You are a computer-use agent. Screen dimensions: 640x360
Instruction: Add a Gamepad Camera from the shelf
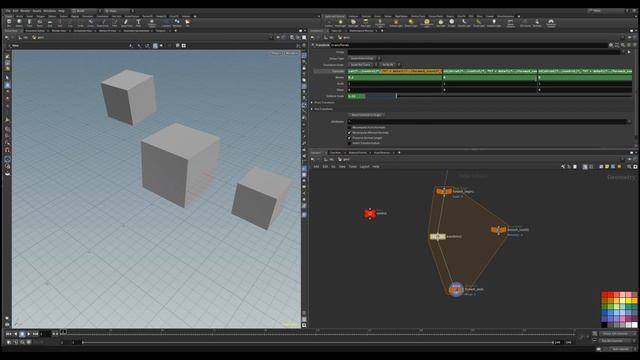[551, 23]
